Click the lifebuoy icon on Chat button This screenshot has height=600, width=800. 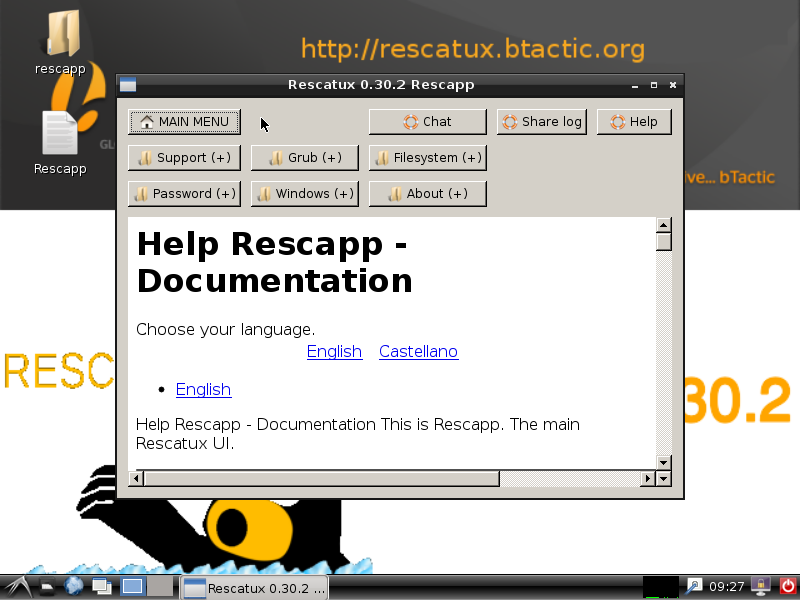(x=411, y=122)
